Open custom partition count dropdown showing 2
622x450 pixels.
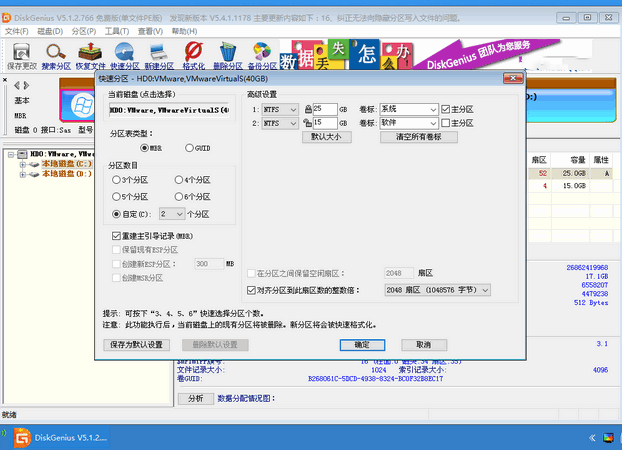tap(172, 214)
